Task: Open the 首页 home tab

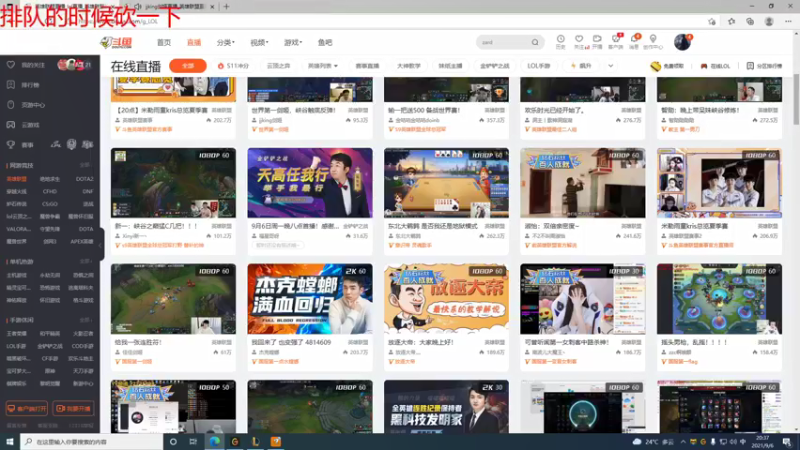Action: [x=164, y=42]
